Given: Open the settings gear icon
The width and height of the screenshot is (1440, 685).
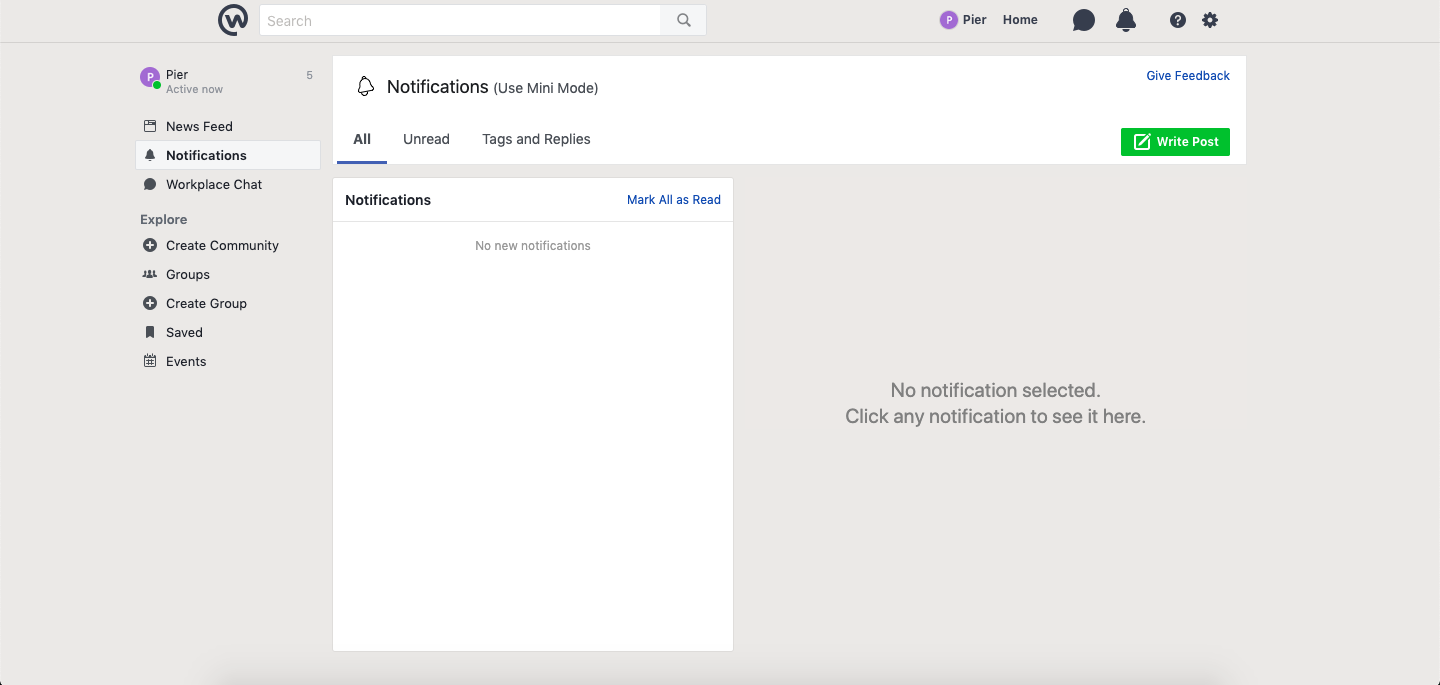Looking at the screenshot, I should 1210,20.
